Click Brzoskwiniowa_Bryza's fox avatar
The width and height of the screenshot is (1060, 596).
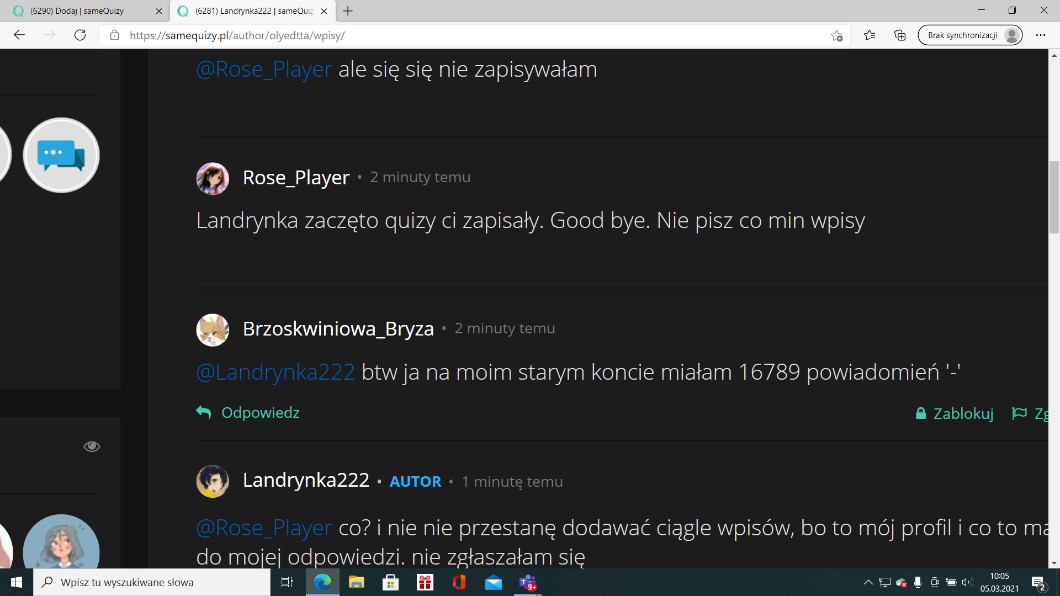point(212,329)
